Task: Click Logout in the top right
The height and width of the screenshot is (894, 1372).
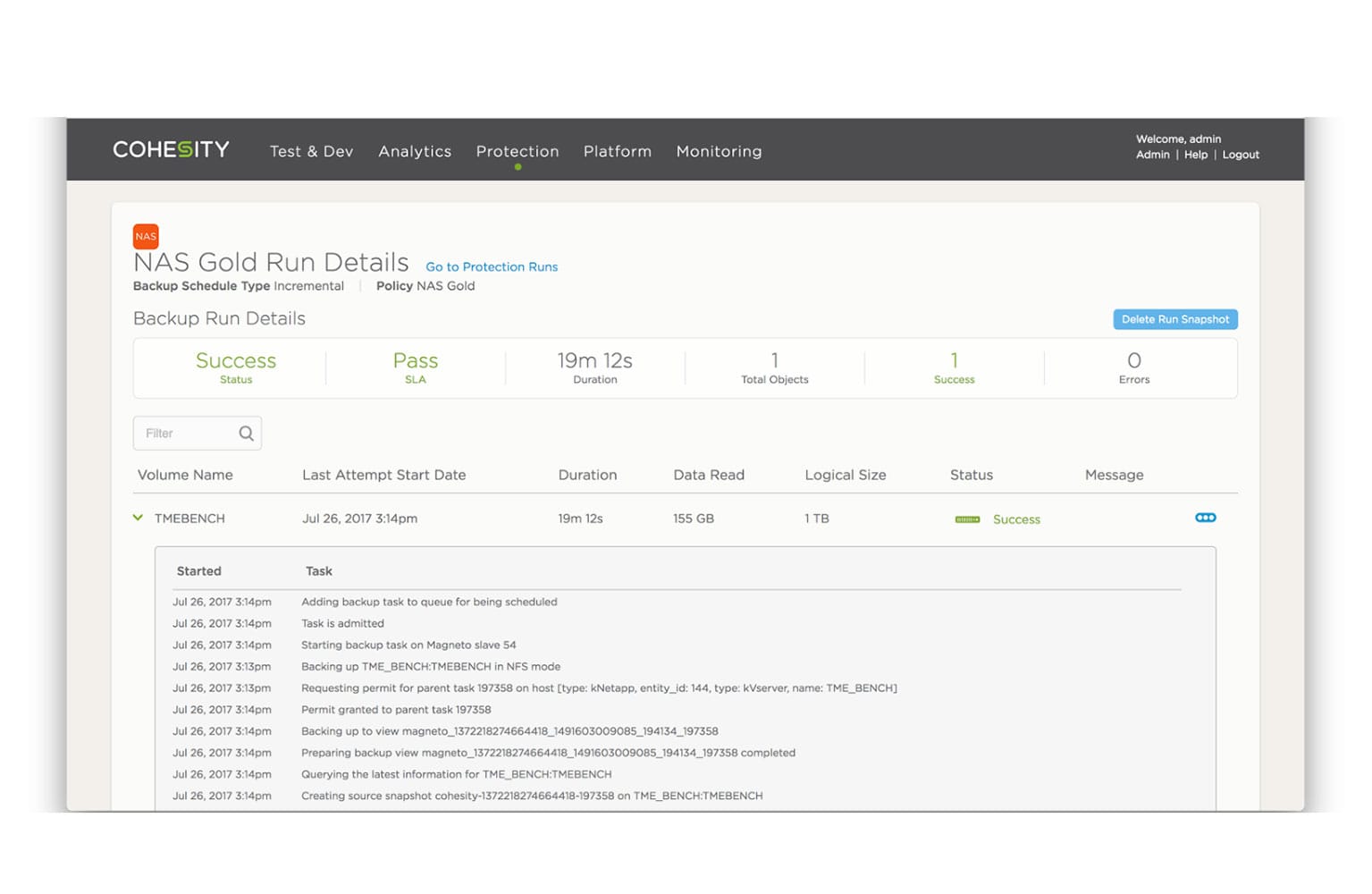Action: (1241, 155)
